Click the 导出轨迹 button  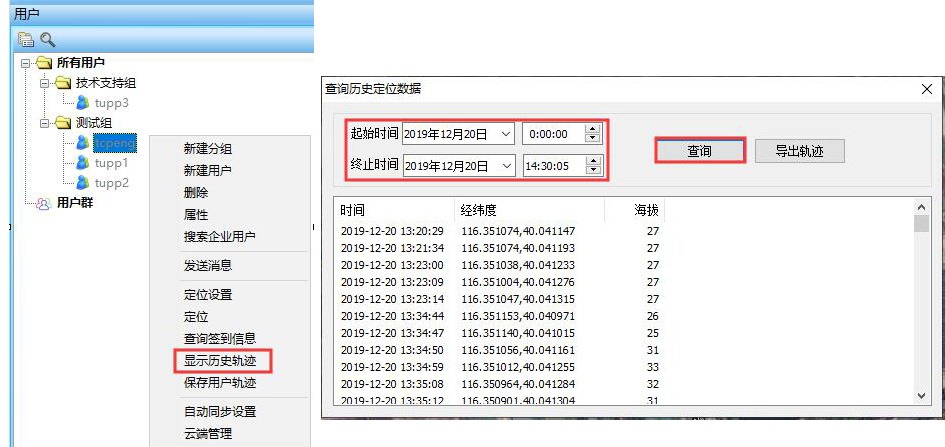(x=799, y=151)
